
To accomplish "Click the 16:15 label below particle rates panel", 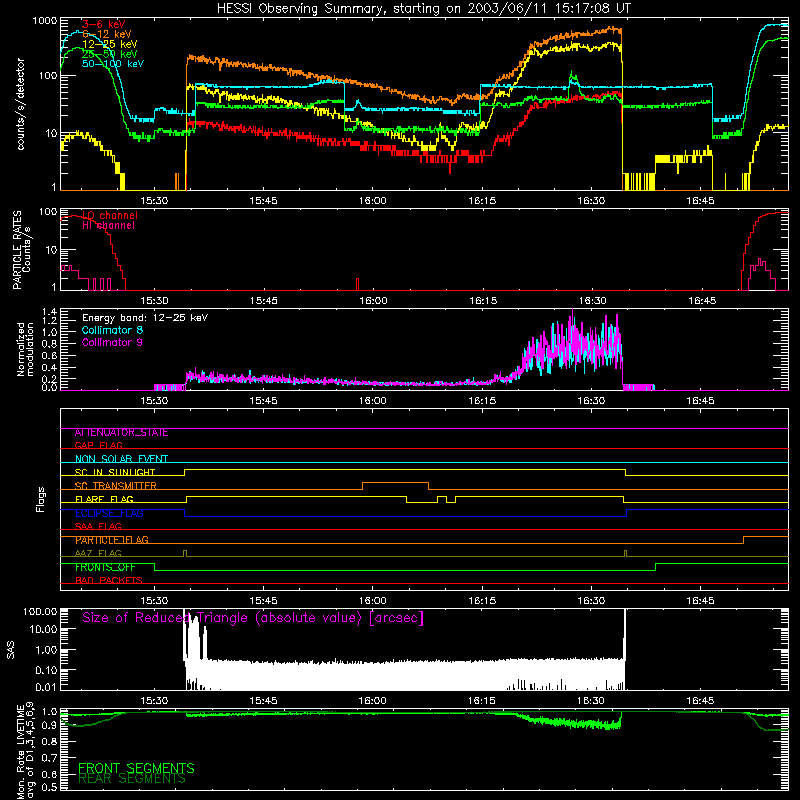I will (483, 301).
